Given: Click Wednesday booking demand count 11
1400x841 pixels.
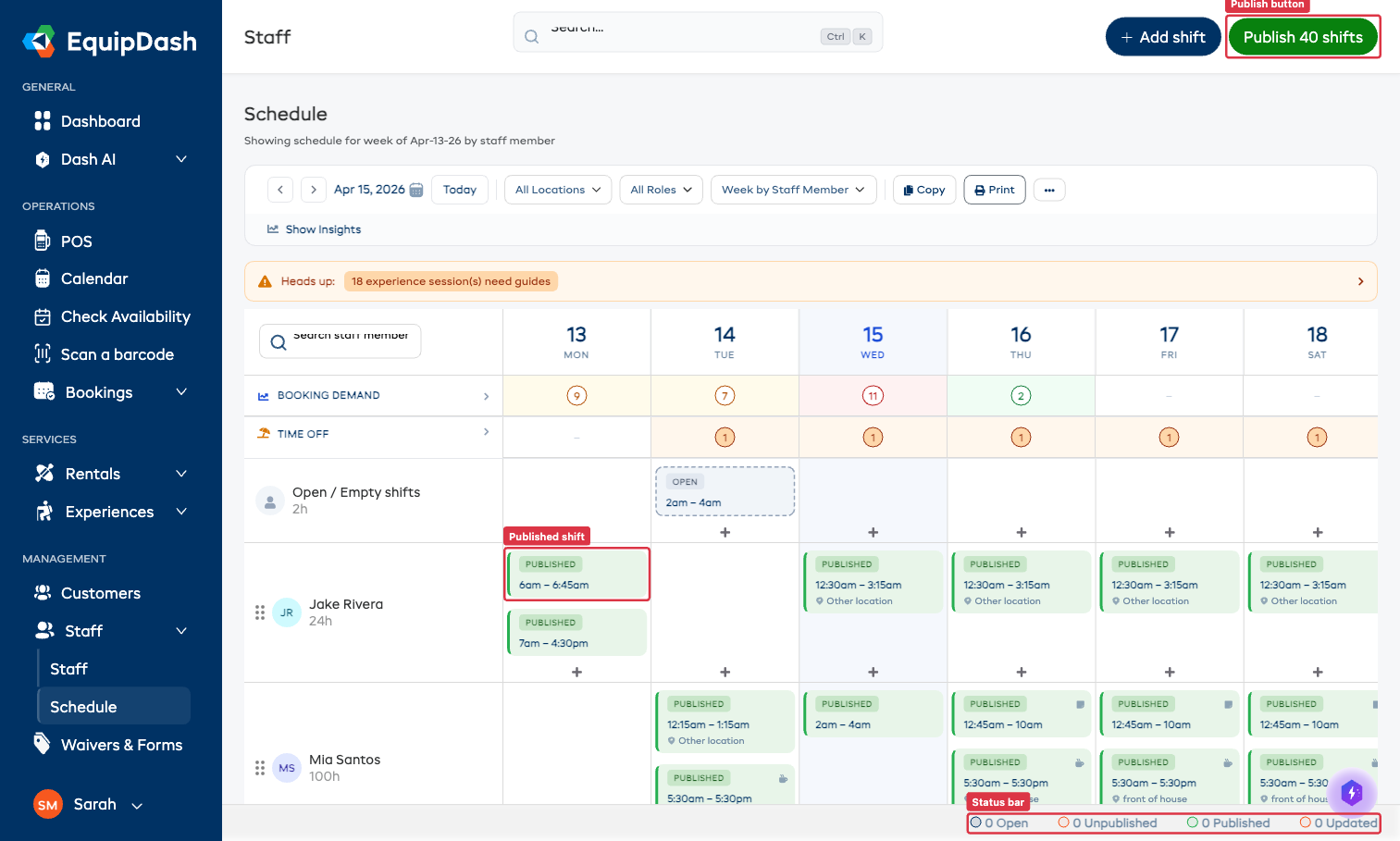Looking at the screenshot, I should coord(873,396).
